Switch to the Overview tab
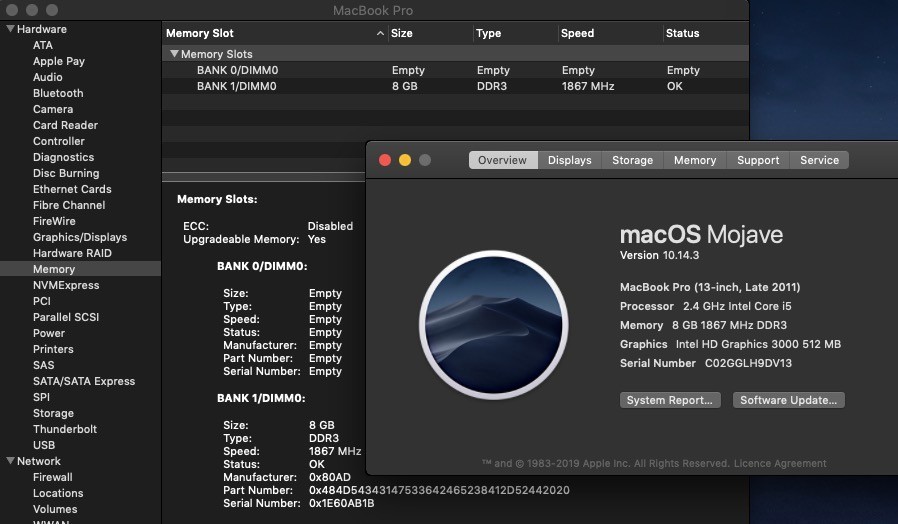Viewport: 898px width, 524px height. pyautogui.click(x=503, y=160)
